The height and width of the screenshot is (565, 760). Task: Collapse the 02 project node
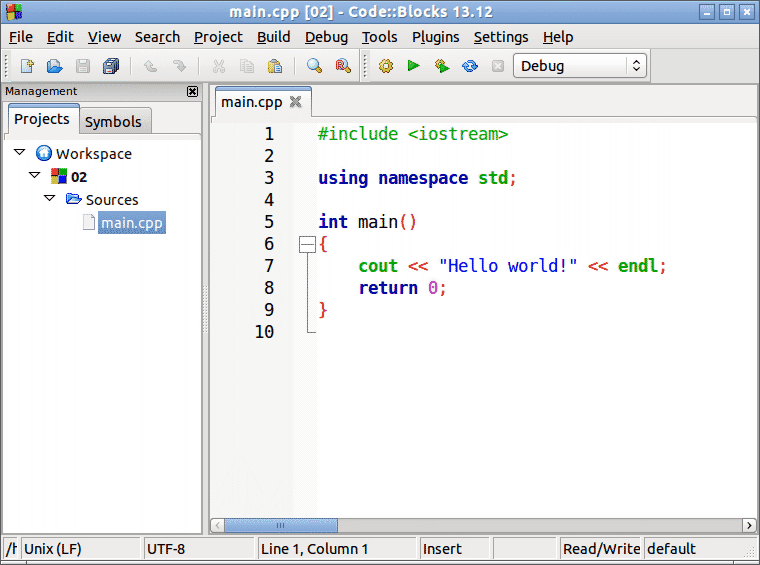click(35, 176)
